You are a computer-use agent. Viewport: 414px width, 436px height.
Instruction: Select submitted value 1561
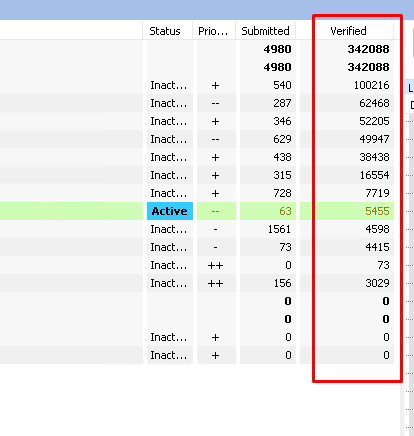coord(279,229)
